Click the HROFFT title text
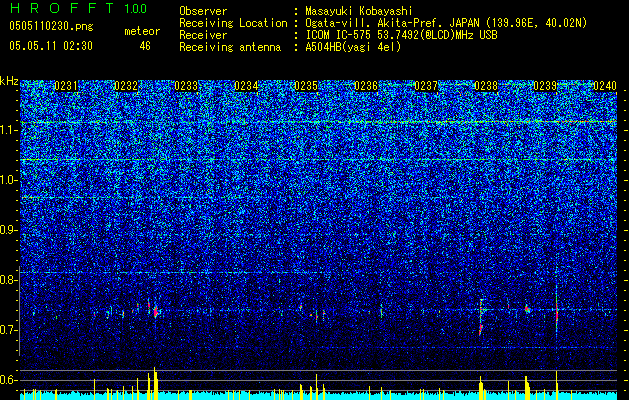This screenshot has width=629, height=400. 62,8
